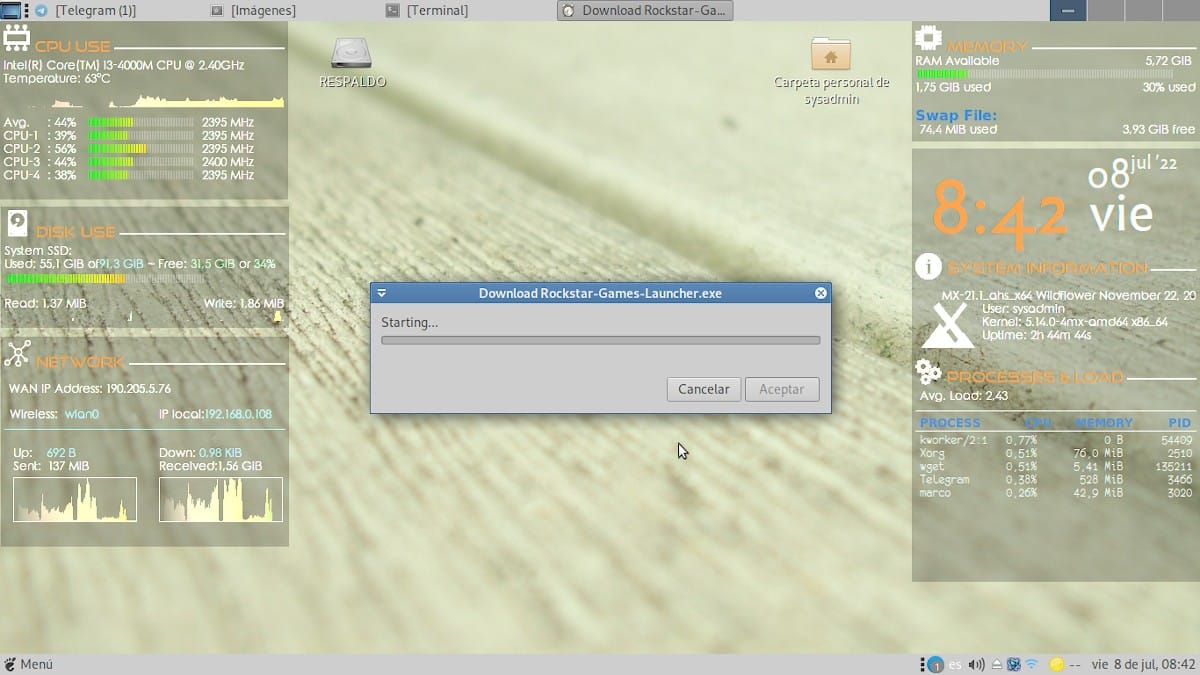Click the 'kworker/2:1' process row
This screenshot has width=1200, height=675.
coord(1056,440)
